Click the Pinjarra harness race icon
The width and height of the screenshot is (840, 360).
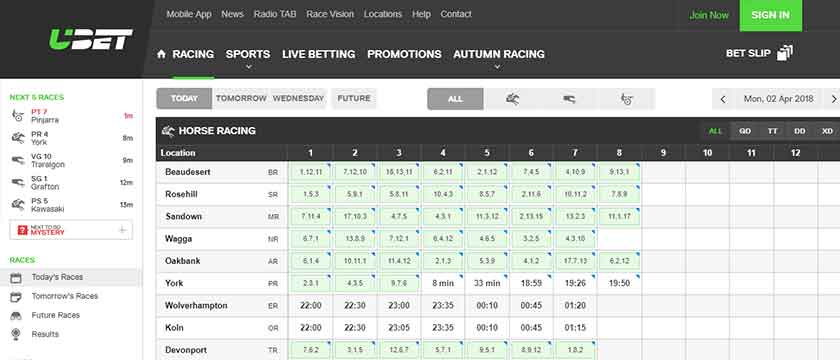click(18, 116)
